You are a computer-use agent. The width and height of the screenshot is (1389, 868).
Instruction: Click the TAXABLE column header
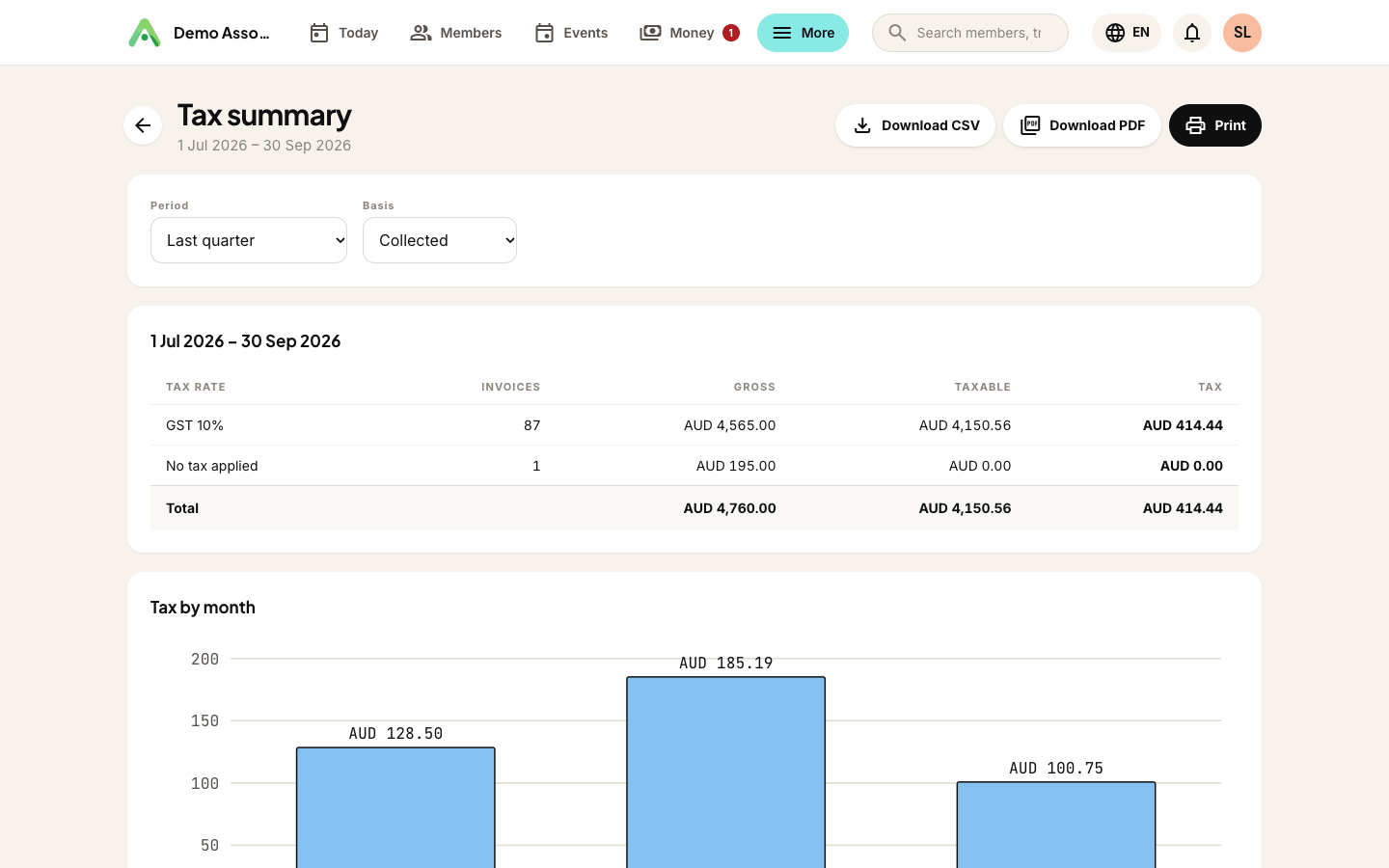point(982,387)
